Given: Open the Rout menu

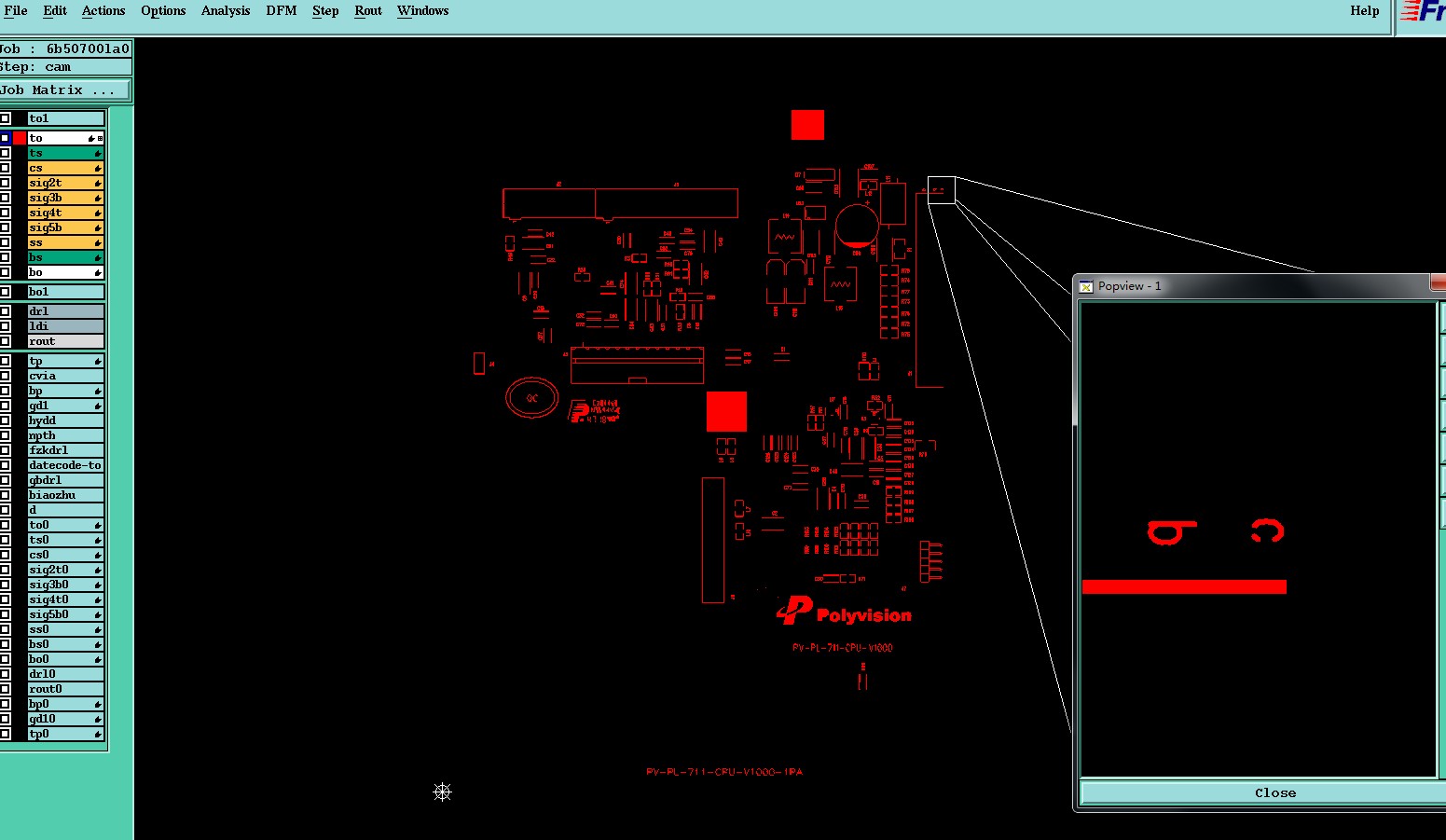Looking at the screenshot, I should (368, 11).
